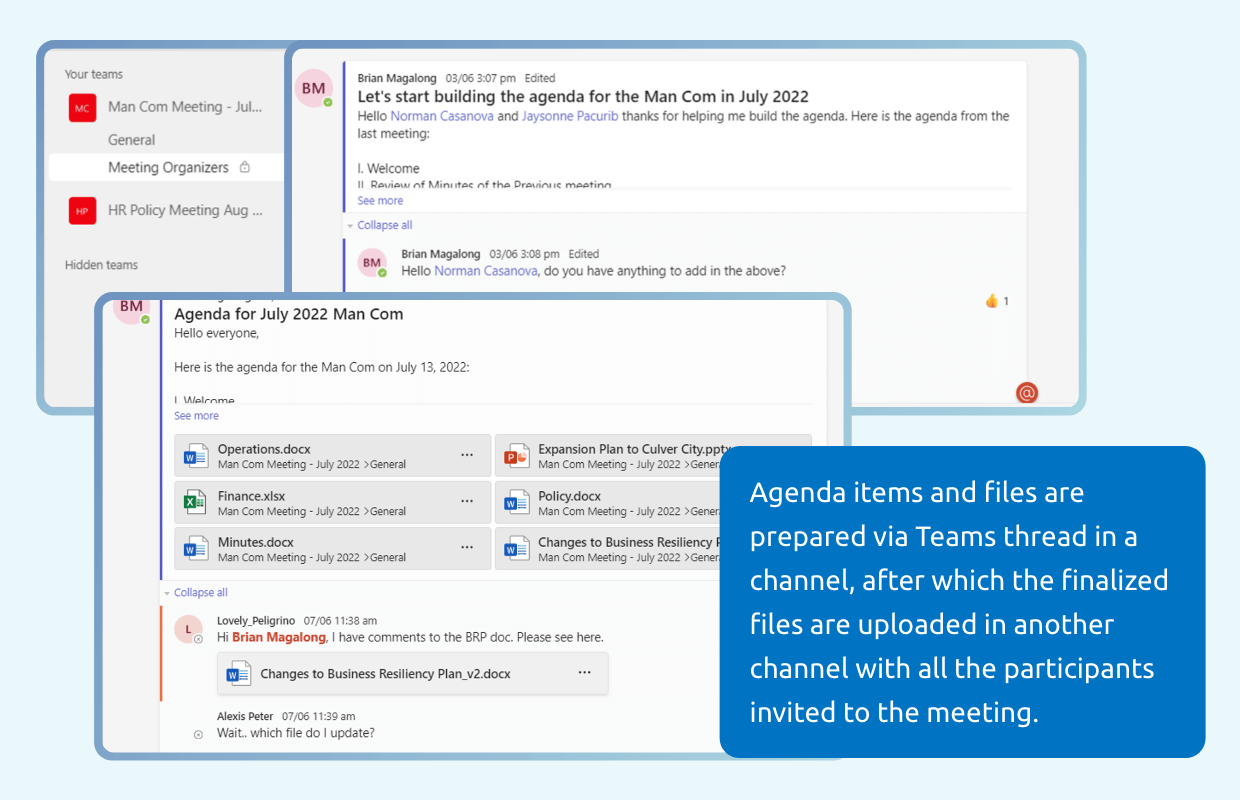Select the Meeting Organizers channel
This screenshot has width=1240, height=800.
click(x=168, y=168)
